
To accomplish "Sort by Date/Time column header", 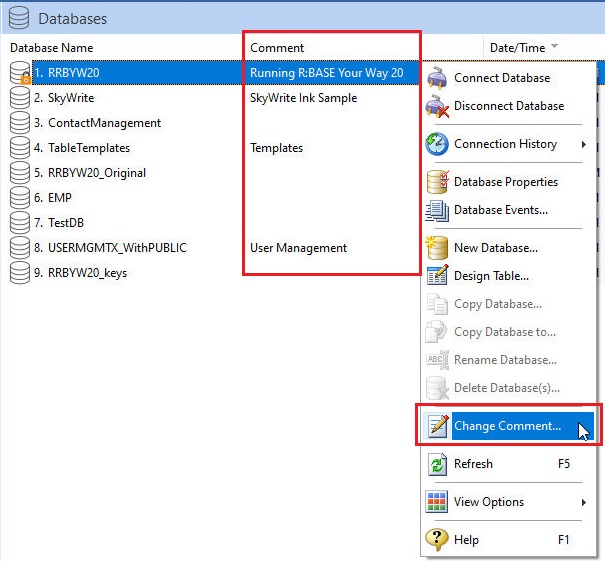I will [x=517, y=48].
